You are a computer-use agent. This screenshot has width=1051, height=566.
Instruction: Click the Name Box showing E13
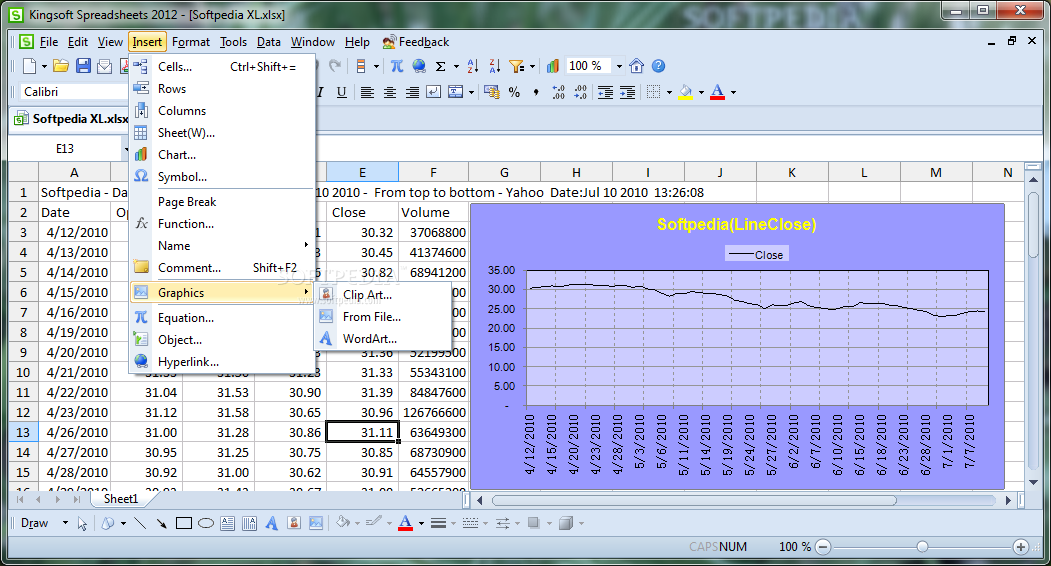[65, 148]
